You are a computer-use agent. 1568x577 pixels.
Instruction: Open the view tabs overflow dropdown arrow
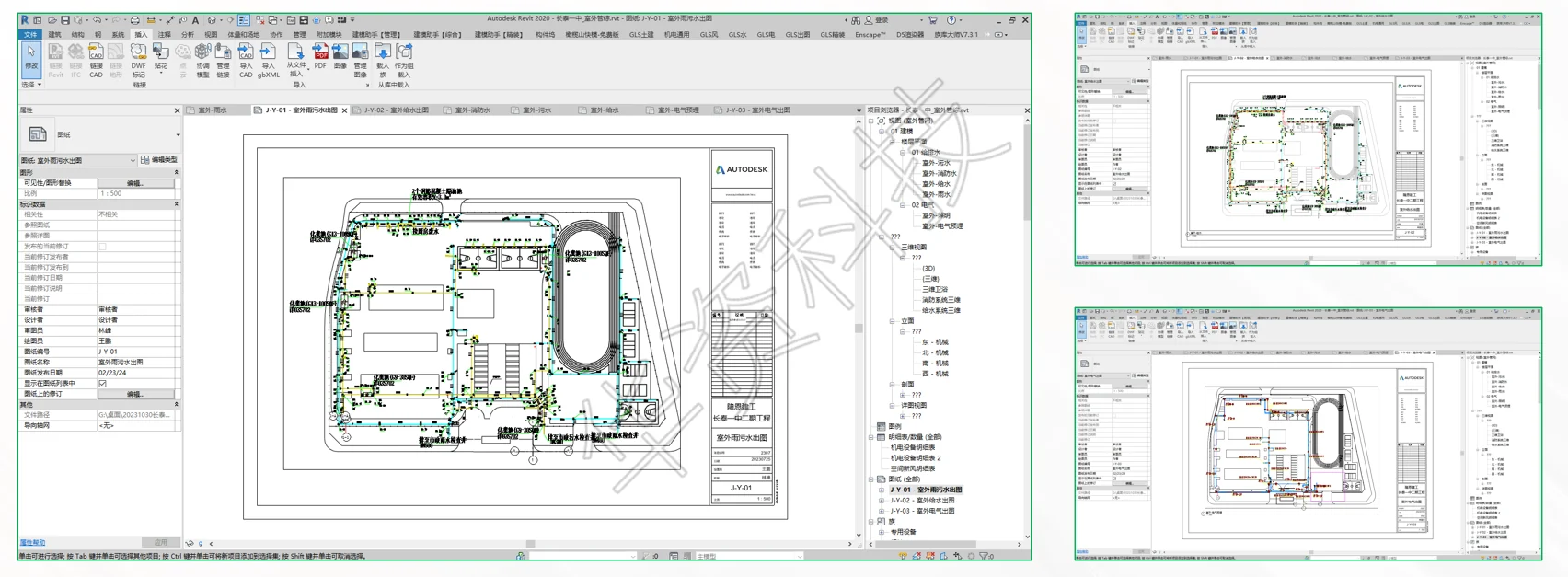[859, 110]
